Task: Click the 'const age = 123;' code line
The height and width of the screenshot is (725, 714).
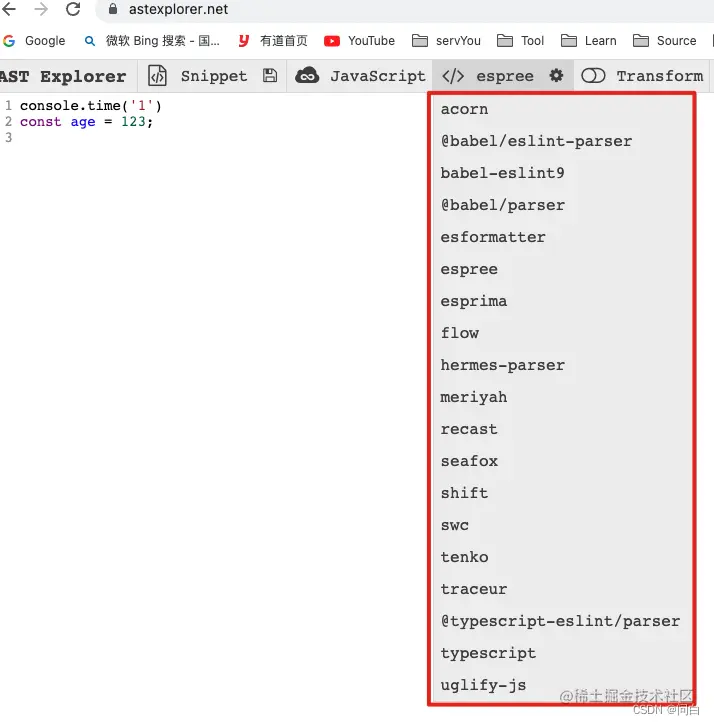Action: click(x=86, y=122)
